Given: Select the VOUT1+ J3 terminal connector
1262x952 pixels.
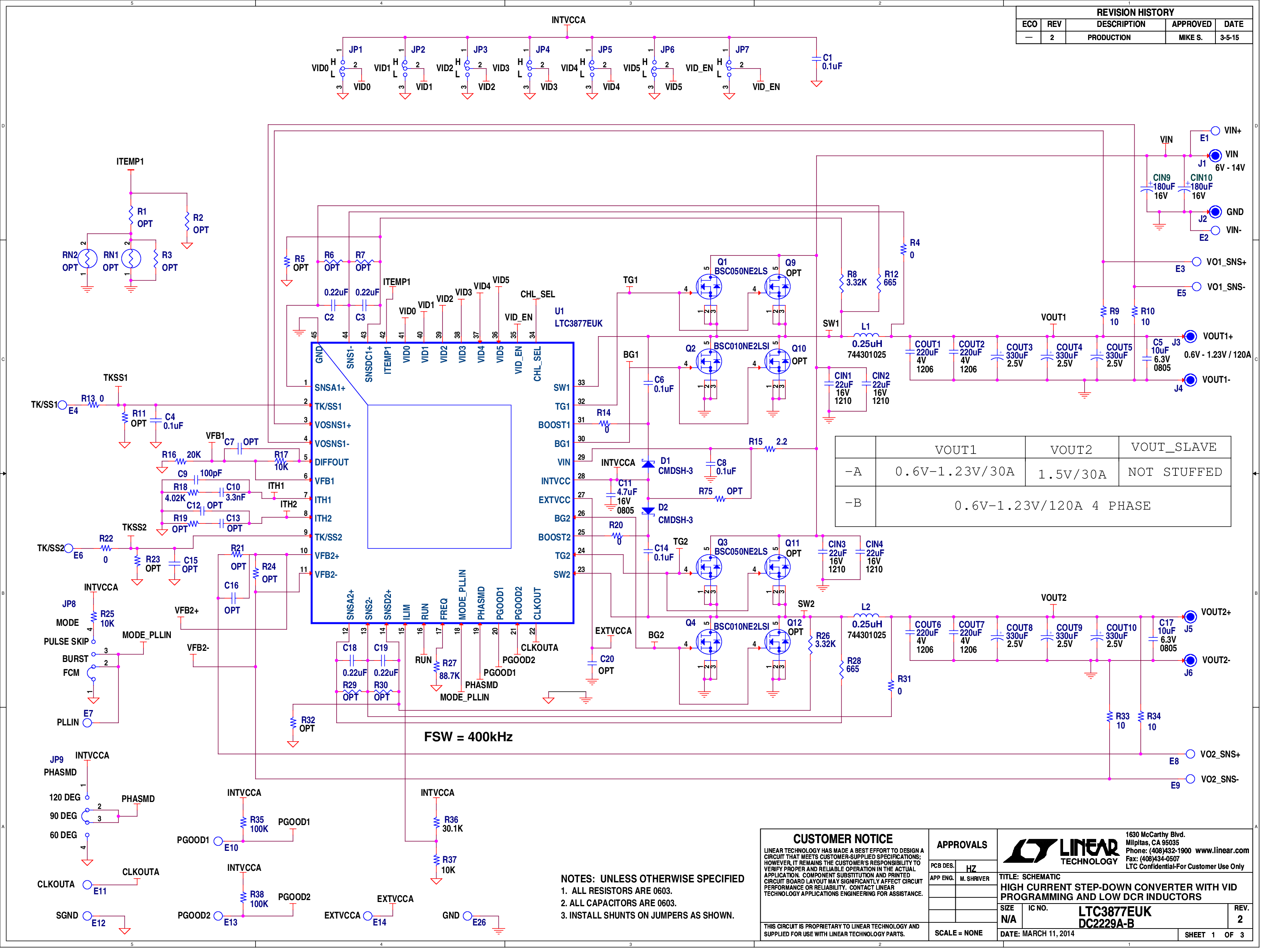Looking at the screenshot, I should point(1190,336).
